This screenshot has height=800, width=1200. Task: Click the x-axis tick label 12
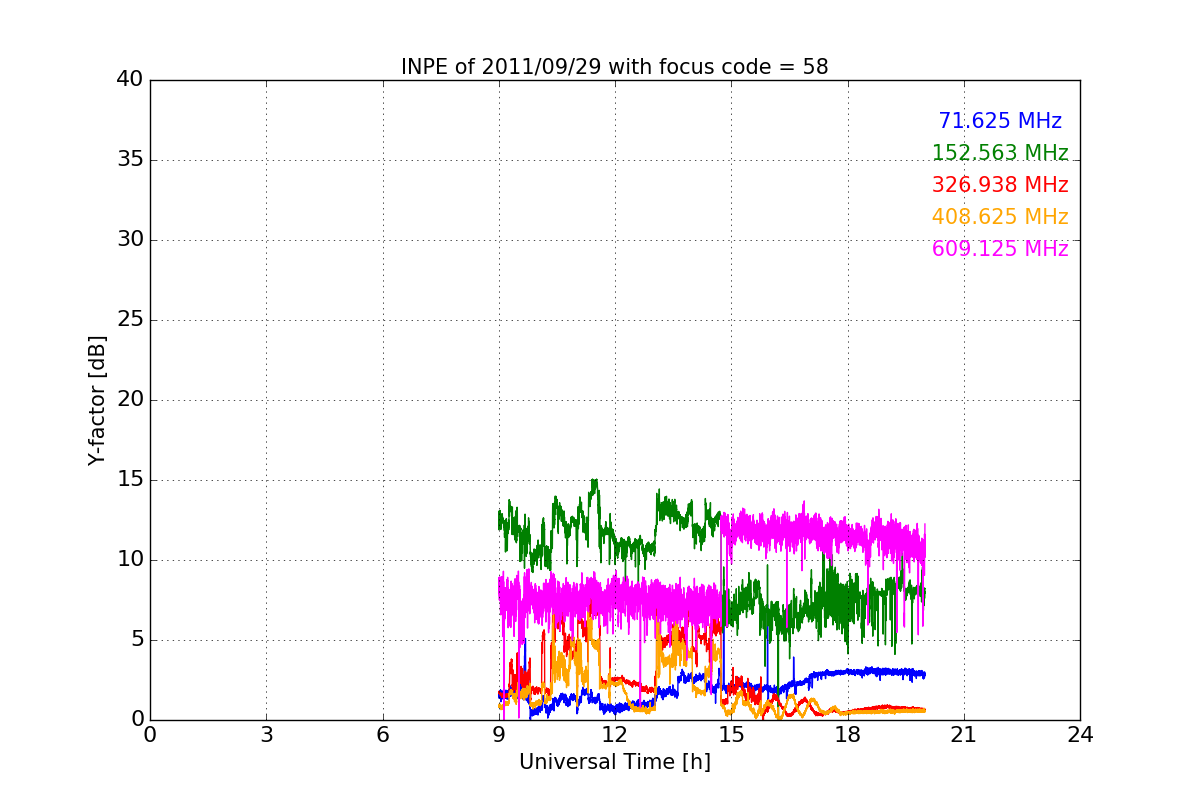[615, 735]
